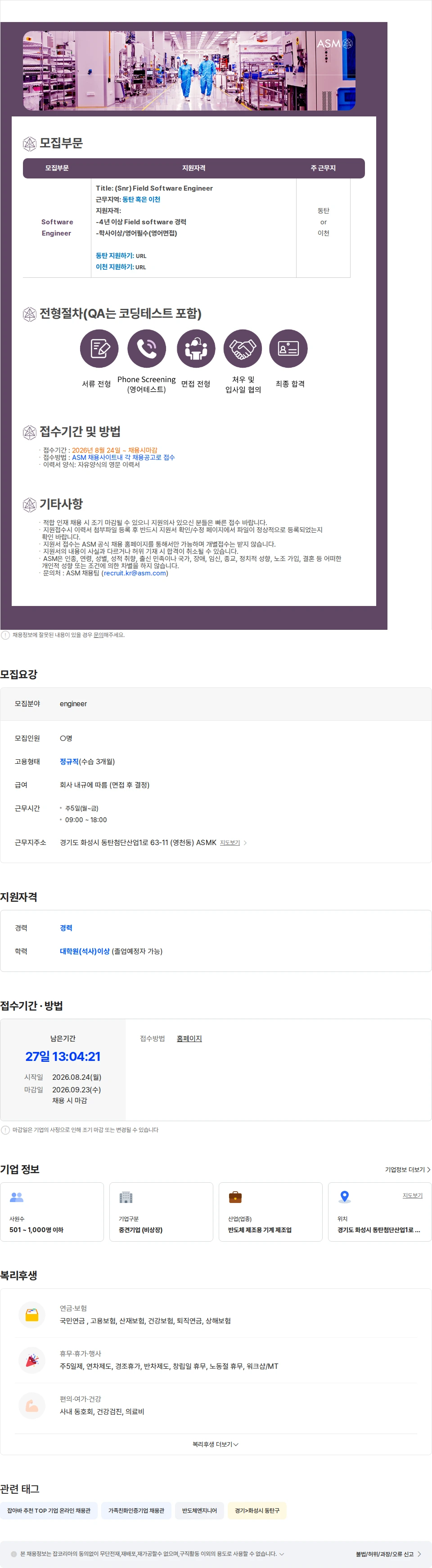The image size is (432, 1568).
Task: Click the engineer 모집분야 value
Action: click(73, 704)
